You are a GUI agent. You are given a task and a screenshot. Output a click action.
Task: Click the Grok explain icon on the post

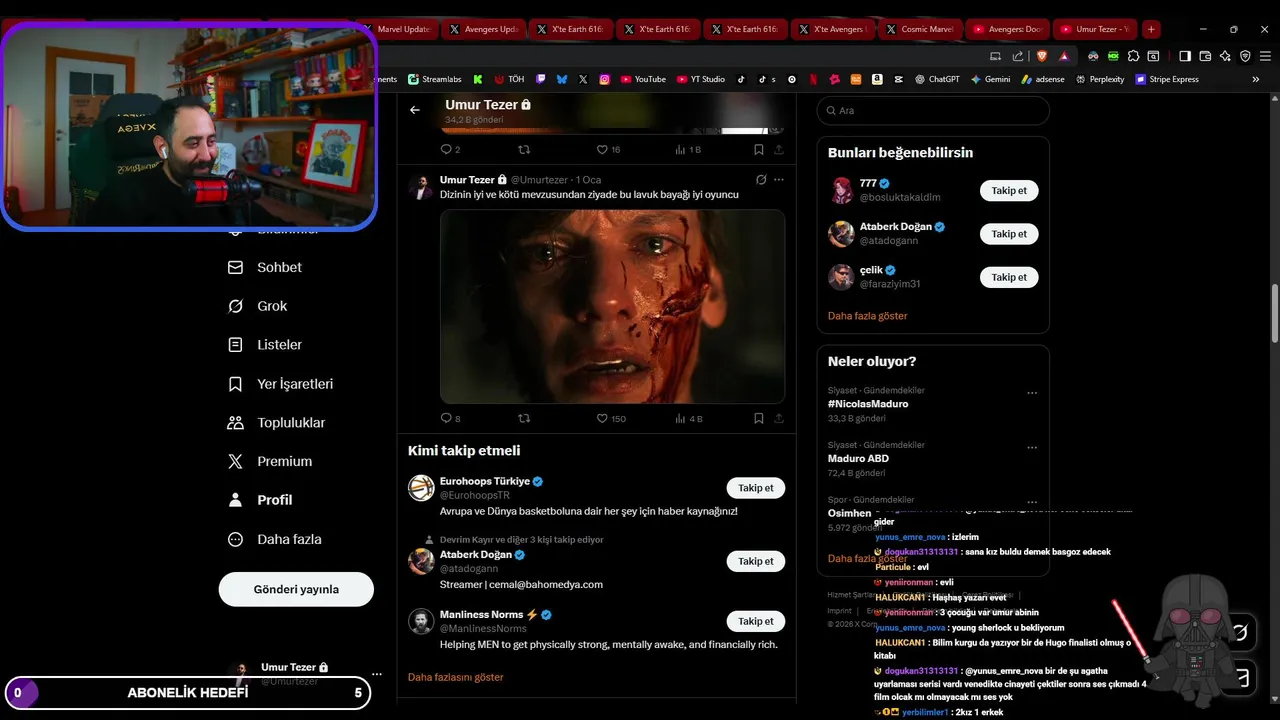click(761, 180)
